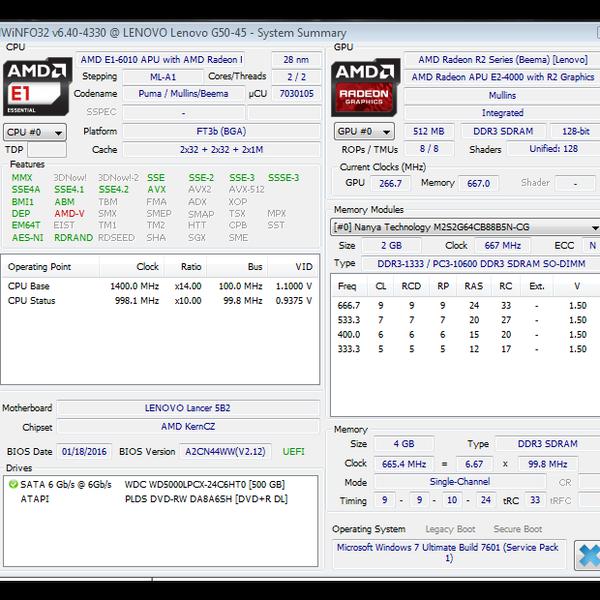Click the BIOS date 01/18/2016
This screenshot has height=600, width=600.
[x=84, y=452]
